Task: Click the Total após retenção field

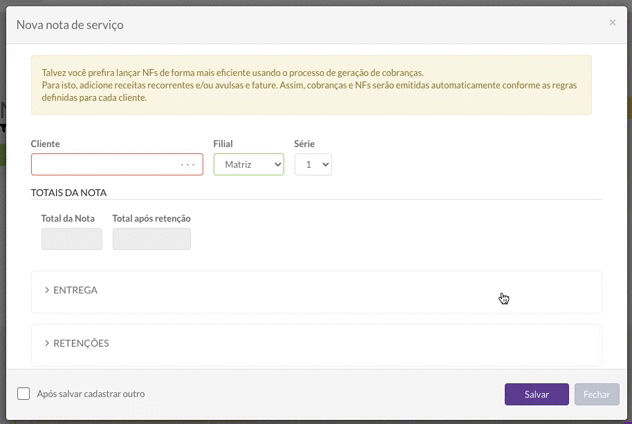Action: (x=152, y=239)
